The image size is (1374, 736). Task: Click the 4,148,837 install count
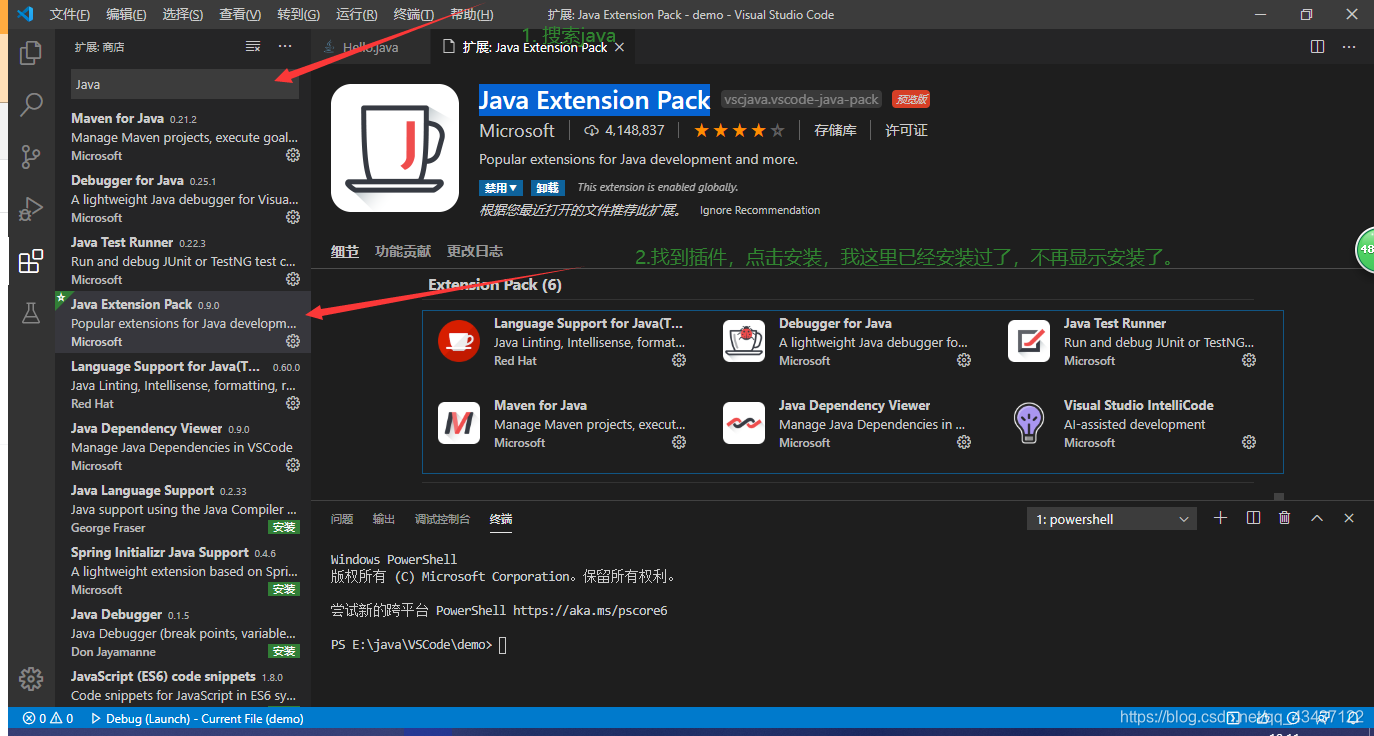[x=624, y=130]
